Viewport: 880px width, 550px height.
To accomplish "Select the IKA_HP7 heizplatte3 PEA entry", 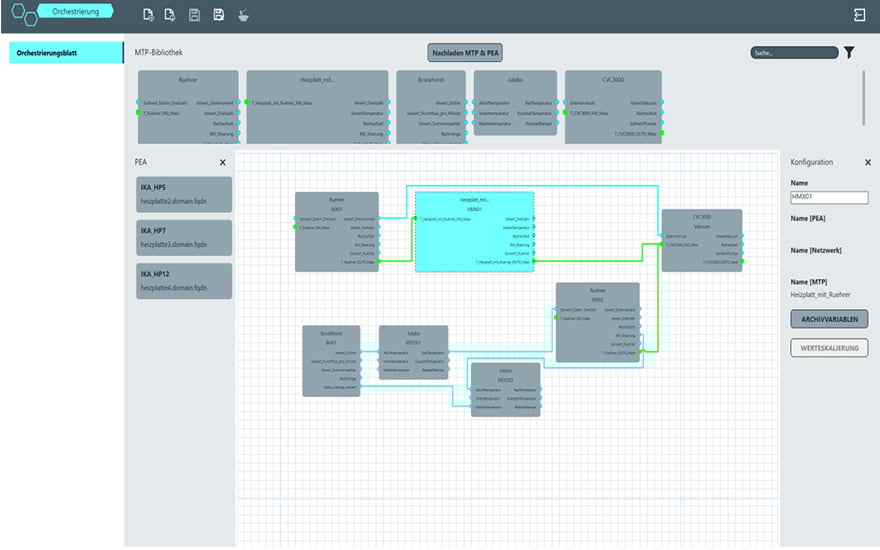I will (x=184, y=237).
